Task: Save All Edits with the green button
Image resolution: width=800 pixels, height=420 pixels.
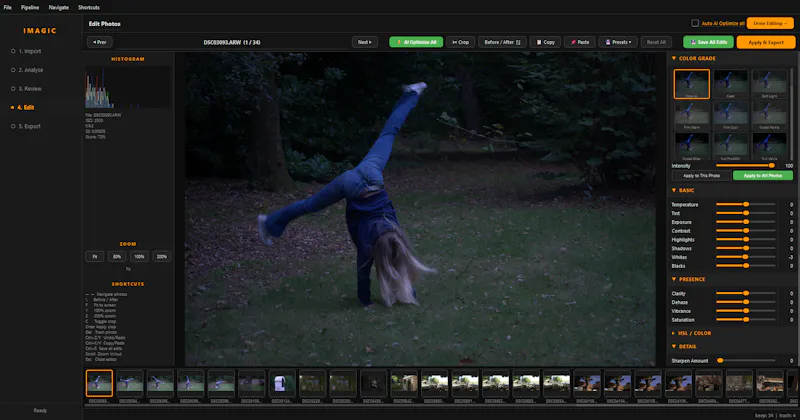Action: pyautogui.click(x=708, y=42)
